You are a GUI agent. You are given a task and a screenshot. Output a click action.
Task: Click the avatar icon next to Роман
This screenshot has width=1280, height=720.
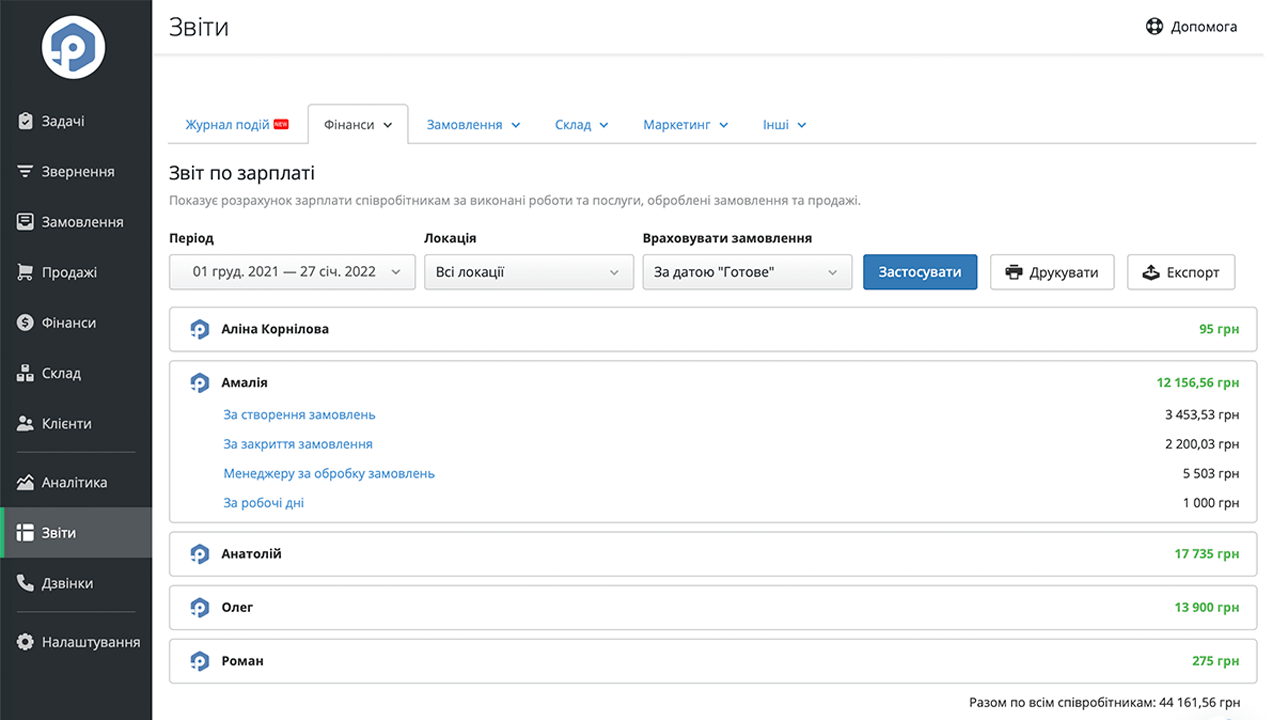point(199,662)
